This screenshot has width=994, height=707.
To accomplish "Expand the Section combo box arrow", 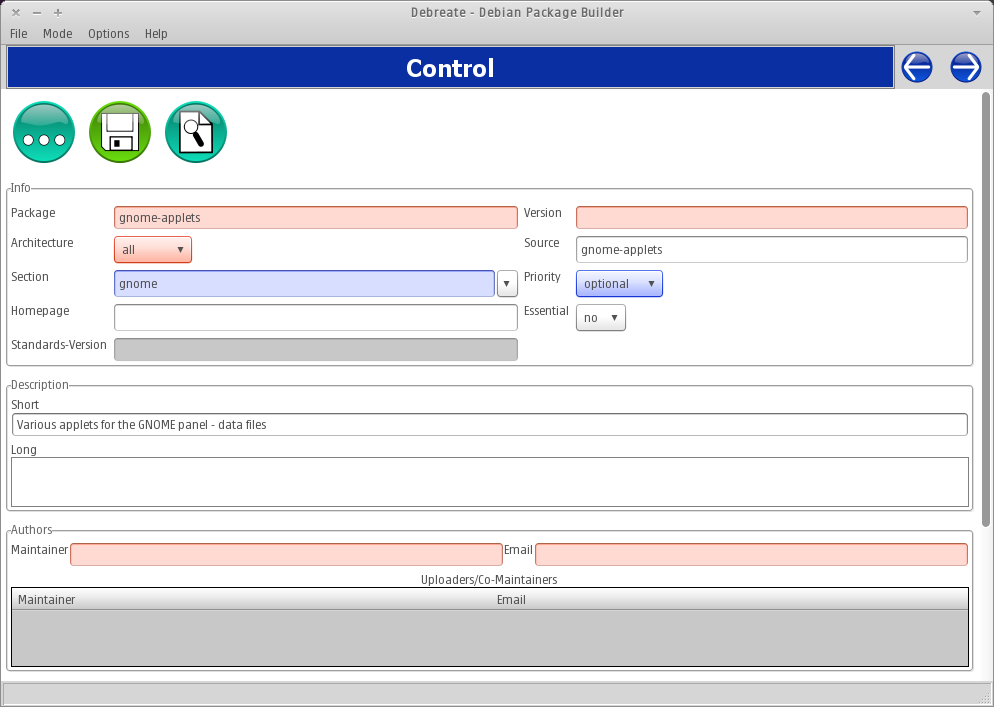I will (507, 283).
